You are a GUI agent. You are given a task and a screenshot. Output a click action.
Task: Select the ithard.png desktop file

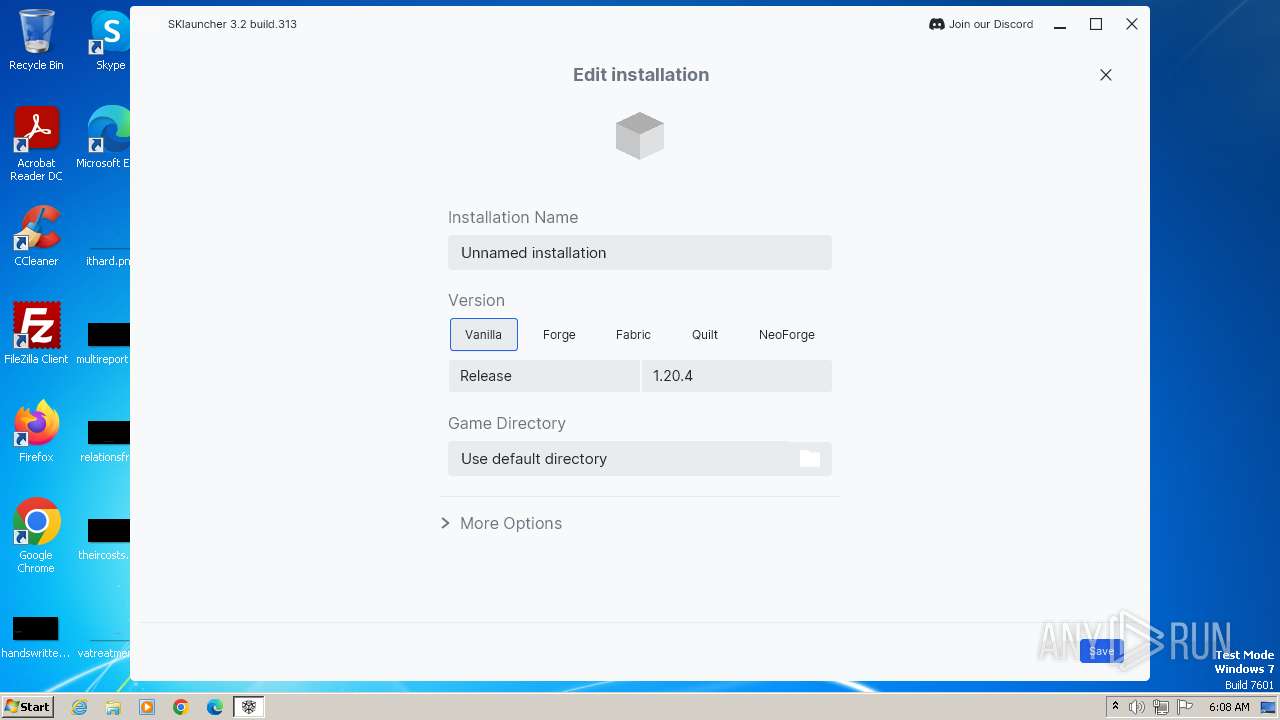[x=108, y=255]
